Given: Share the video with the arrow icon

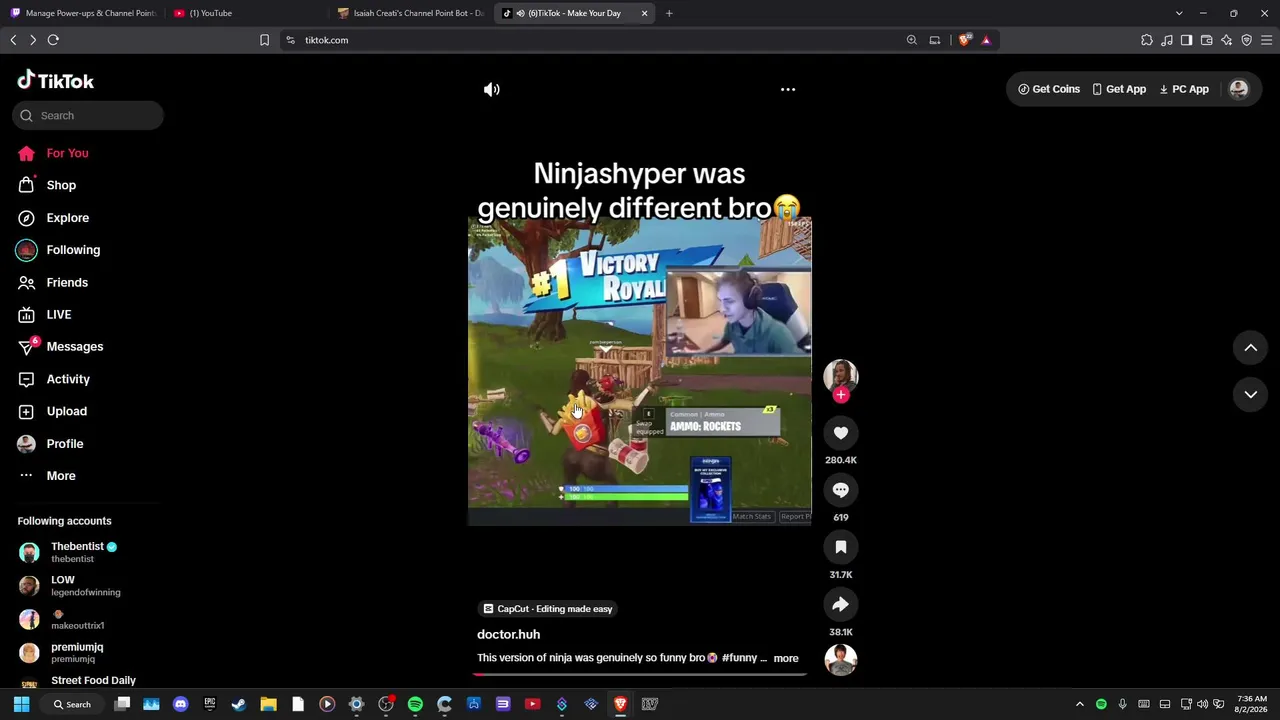Looking at the screenshot, I should (840, 604).
